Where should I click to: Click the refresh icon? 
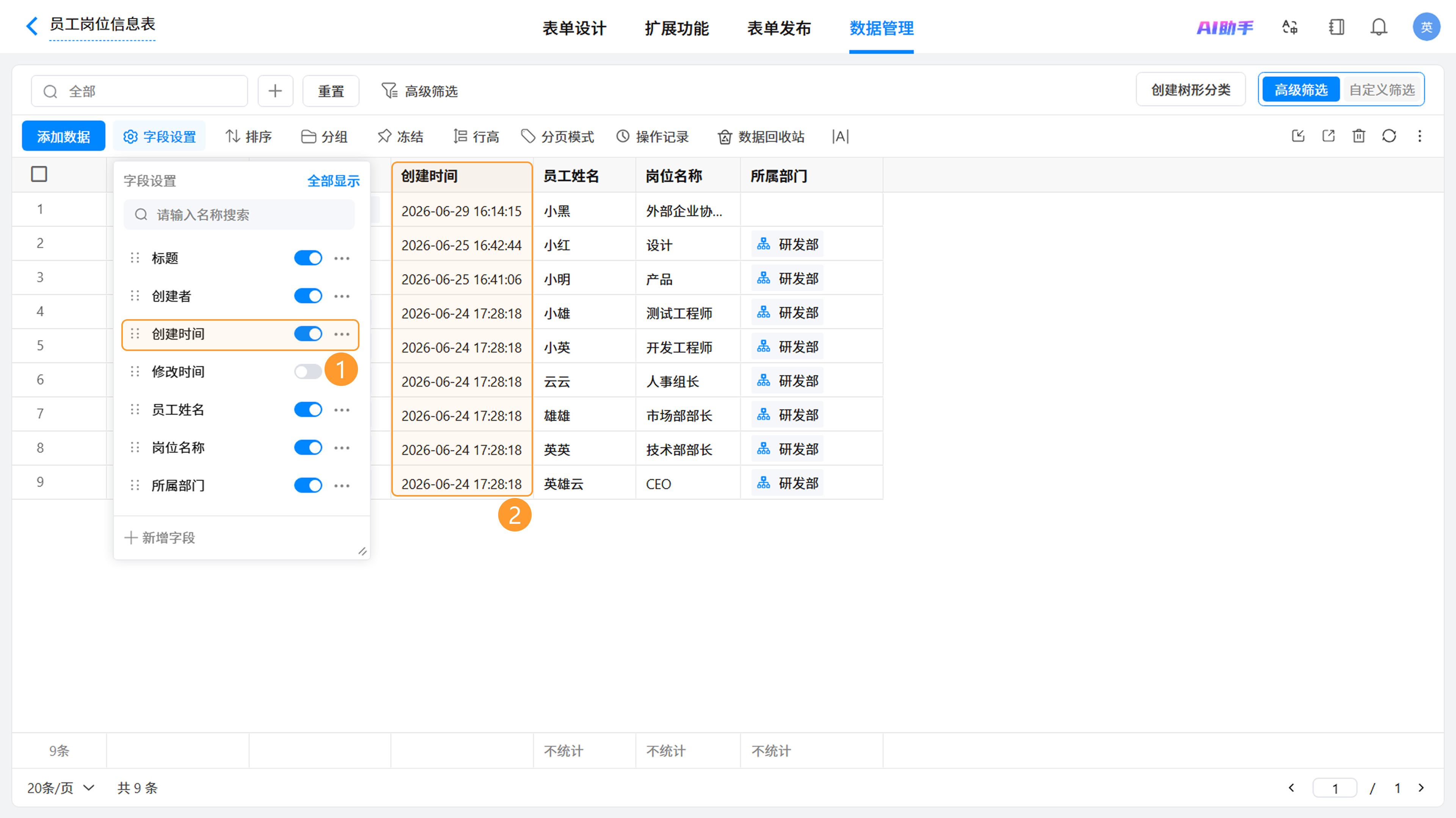(x=1389, y=136)
